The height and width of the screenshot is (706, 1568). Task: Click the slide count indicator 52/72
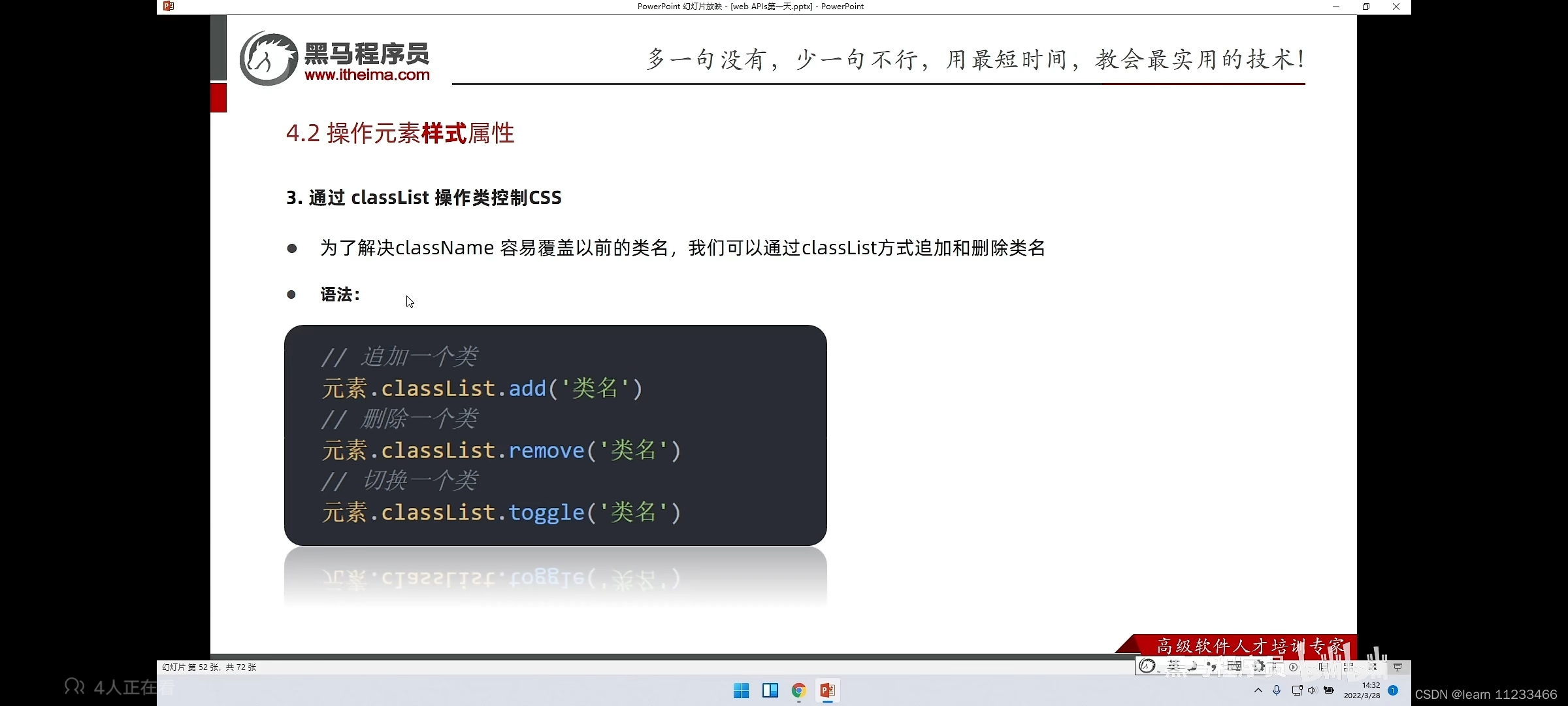pyautogui.click(x=210, y=667)
